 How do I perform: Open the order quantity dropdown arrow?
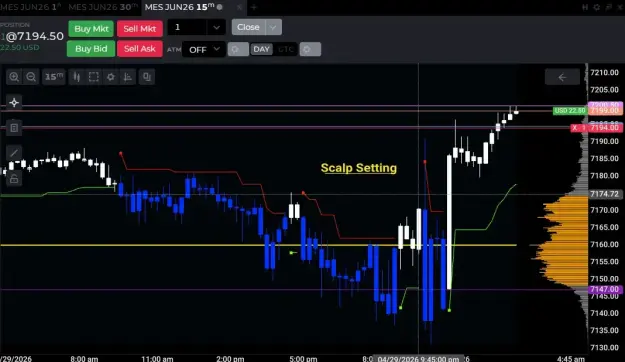[x=216, y=28]
